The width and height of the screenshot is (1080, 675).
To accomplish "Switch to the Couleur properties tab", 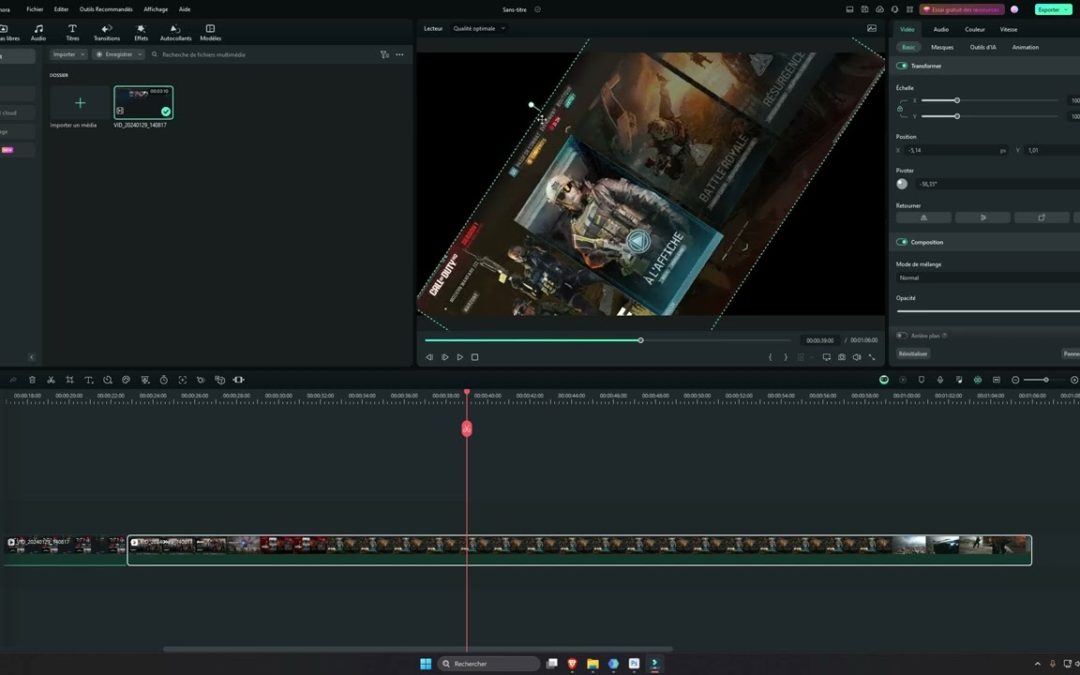I will tap(975, 30).
